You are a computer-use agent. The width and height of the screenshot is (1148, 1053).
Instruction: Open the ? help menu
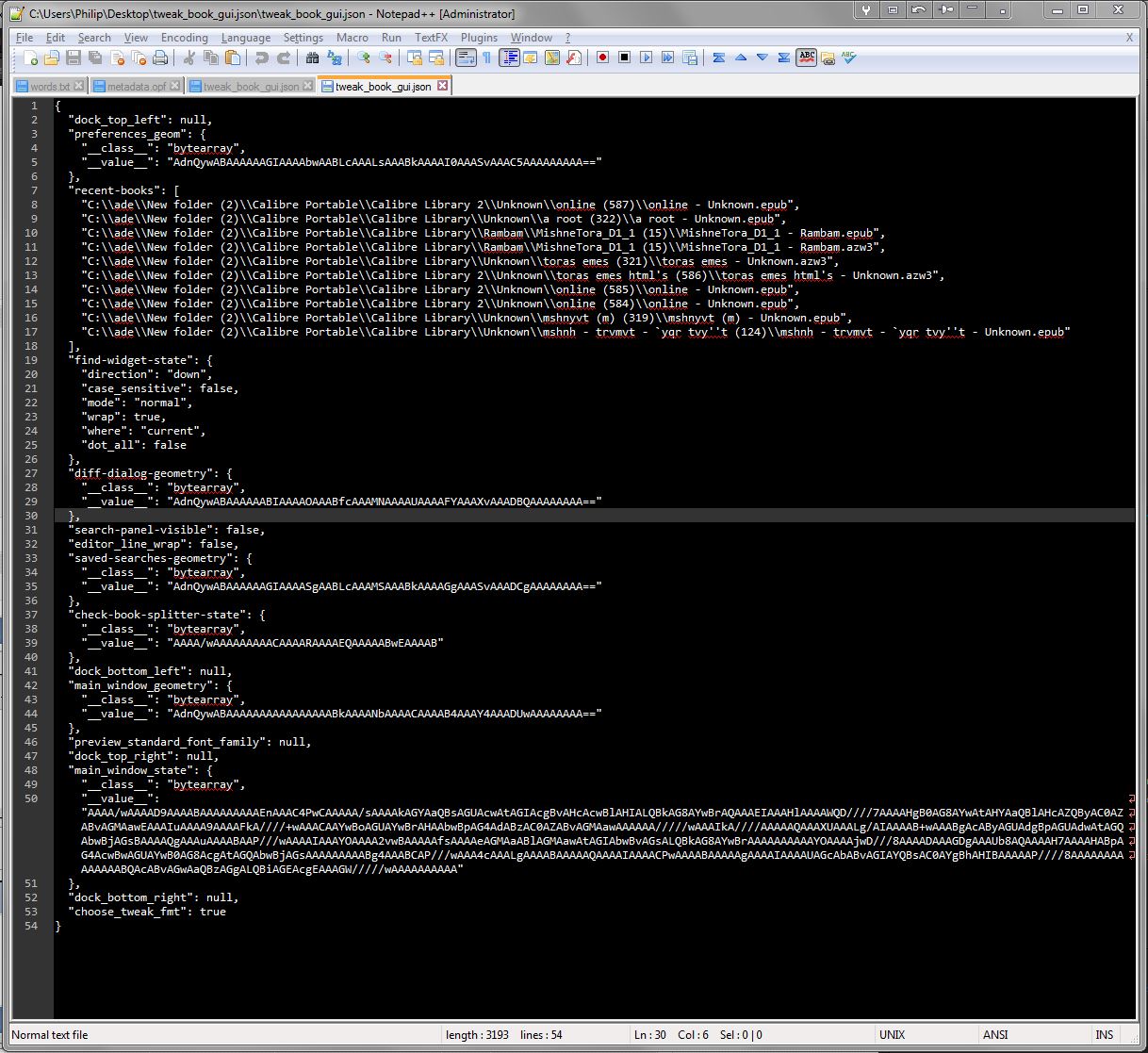(x=567, y=38)
